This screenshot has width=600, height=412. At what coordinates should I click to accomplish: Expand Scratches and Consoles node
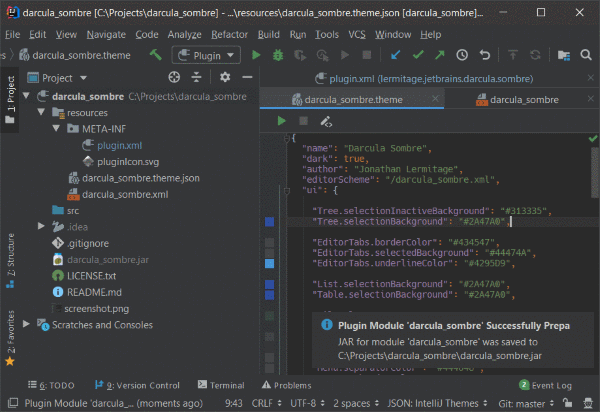[26, 324]
